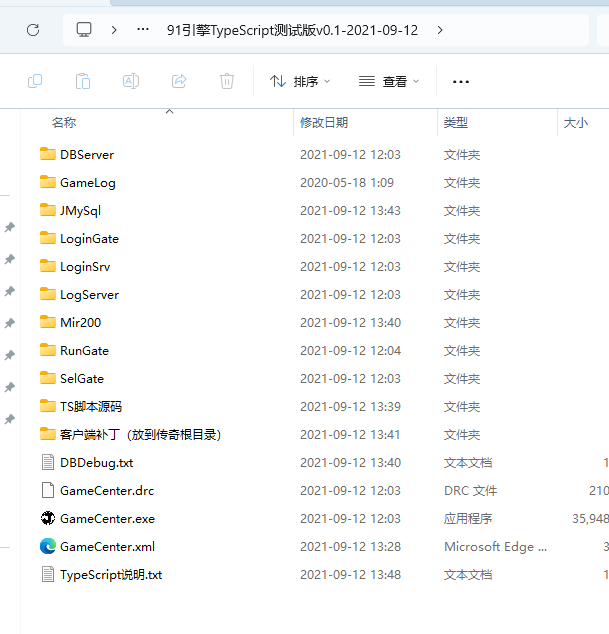The height and width of the screenshot is (634, 609).
Task: Click 客户端补丁 (放到传奇根目录) folder name
Action: [140, 435]
